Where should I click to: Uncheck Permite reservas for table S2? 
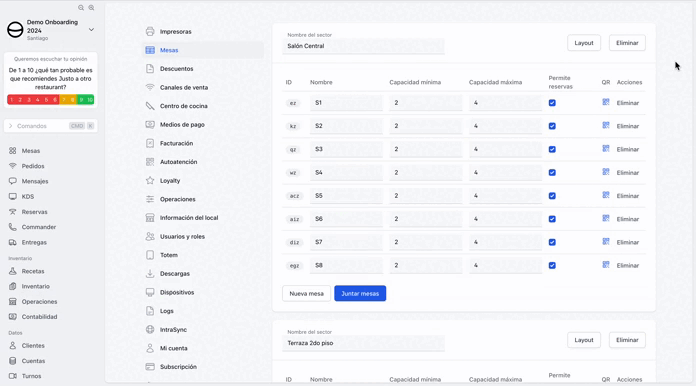(x=552, y=126)
